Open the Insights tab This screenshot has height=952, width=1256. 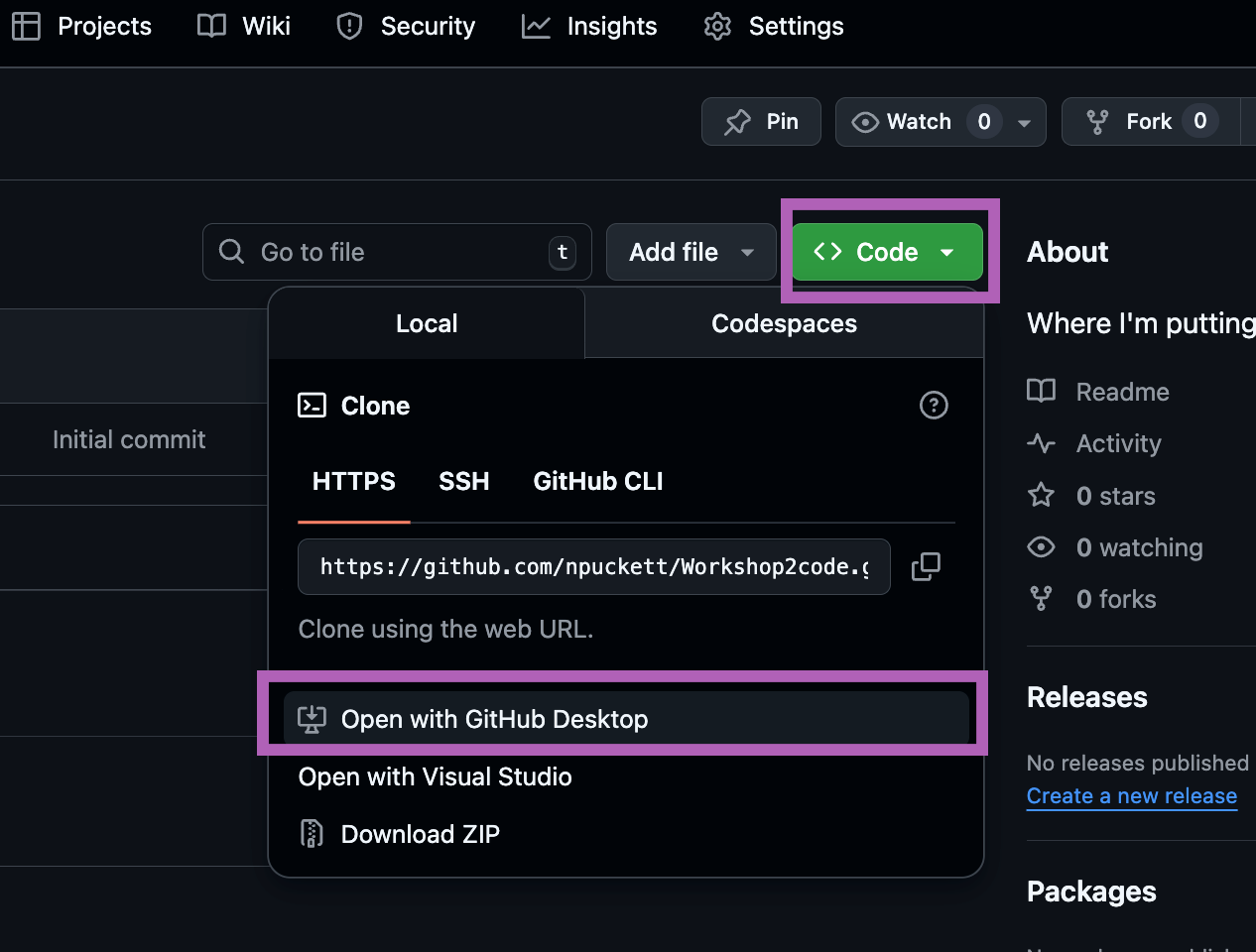click(589, 26)
